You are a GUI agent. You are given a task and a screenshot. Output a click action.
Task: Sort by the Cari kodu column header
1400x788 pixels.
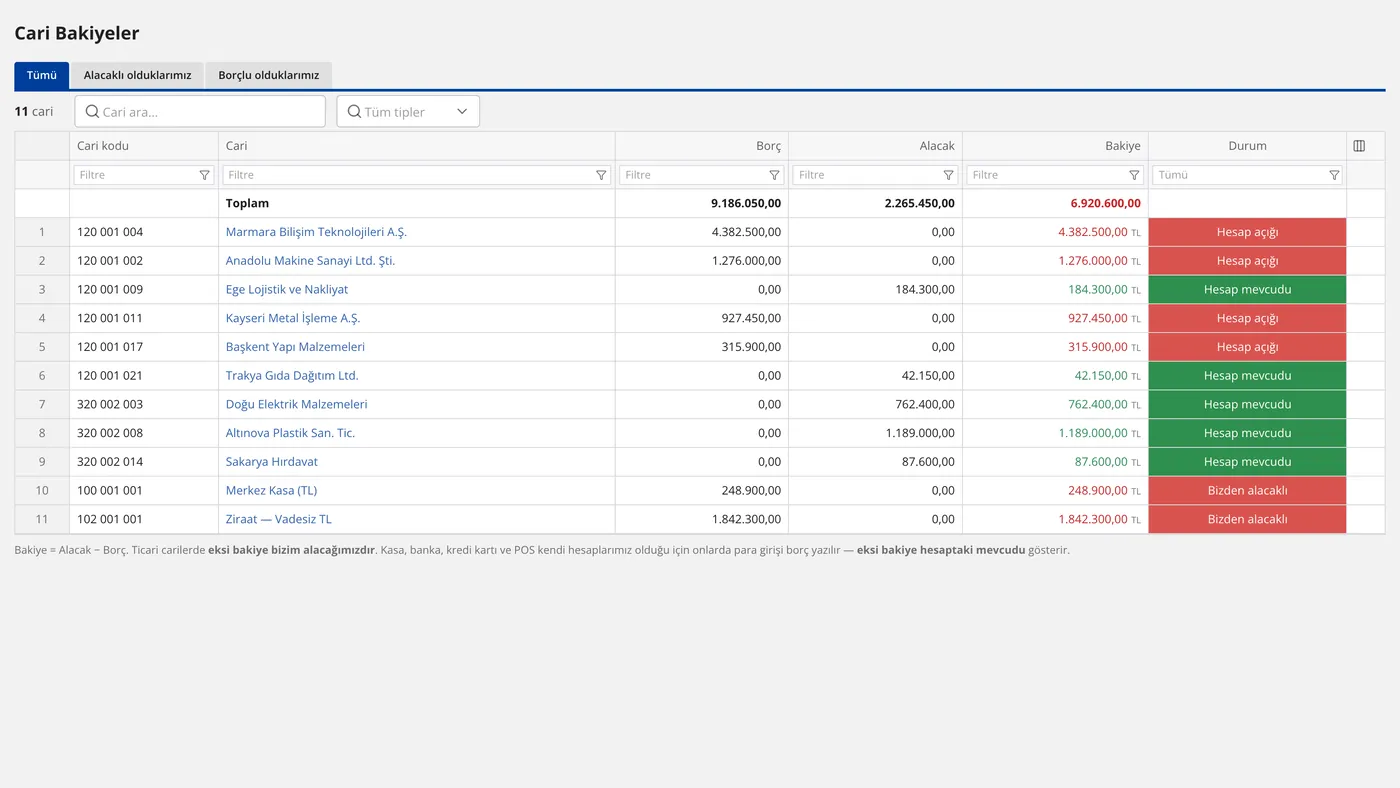[x=144, y=146]
